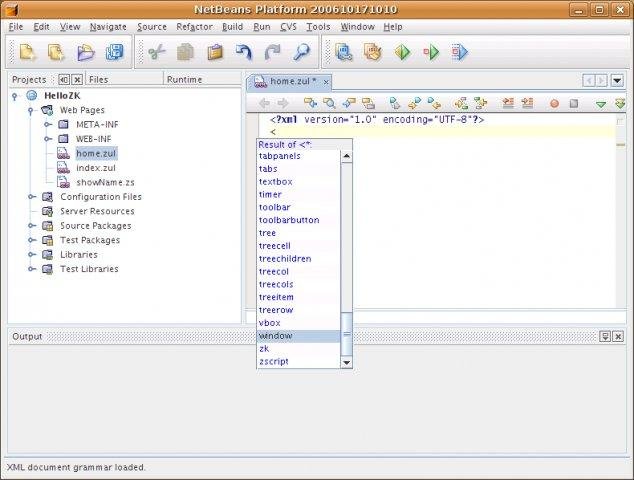Select window from completion list
Viewport: 634px width, 480px height.
276,336
